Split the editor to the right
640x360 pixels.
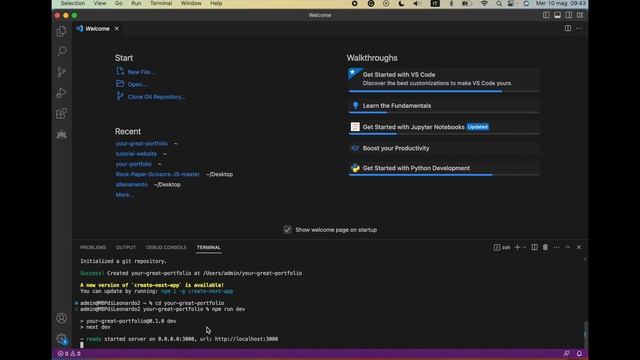(568, 28)
